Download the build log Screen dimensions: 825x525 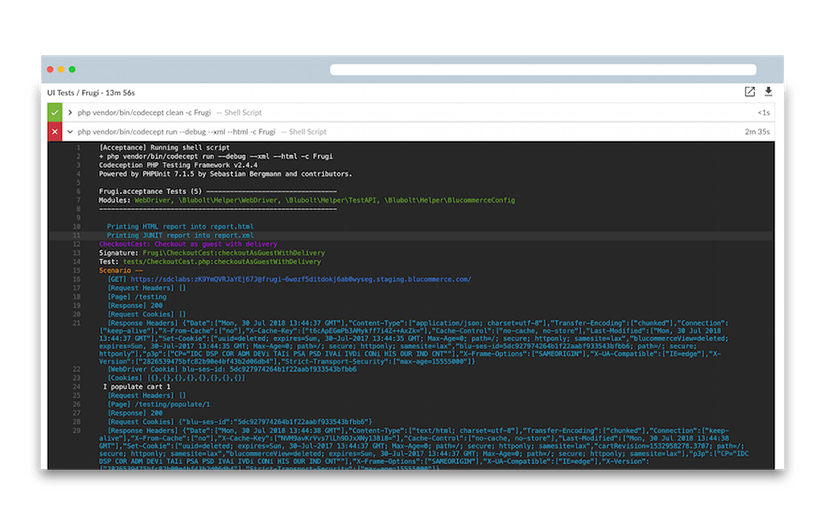769,92
